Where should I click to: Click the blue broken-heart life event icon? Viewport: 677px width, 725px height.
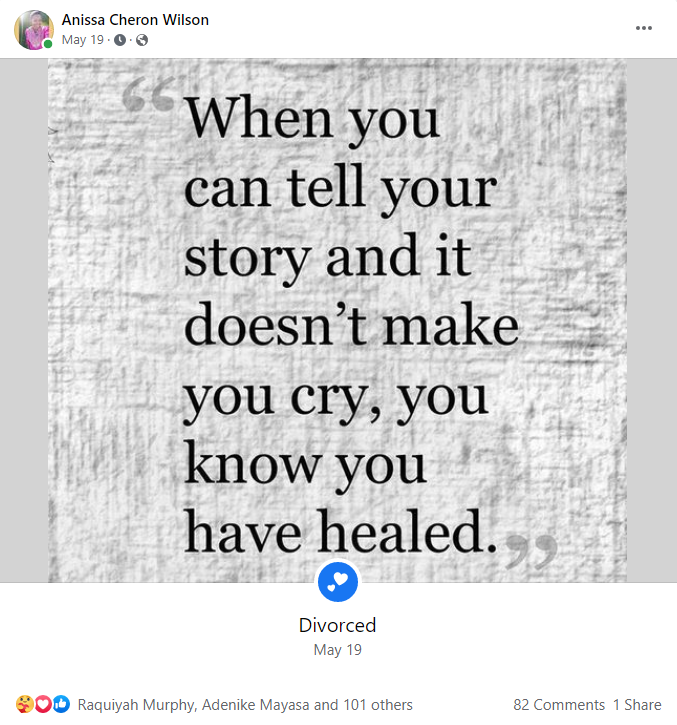pos(338,582)
